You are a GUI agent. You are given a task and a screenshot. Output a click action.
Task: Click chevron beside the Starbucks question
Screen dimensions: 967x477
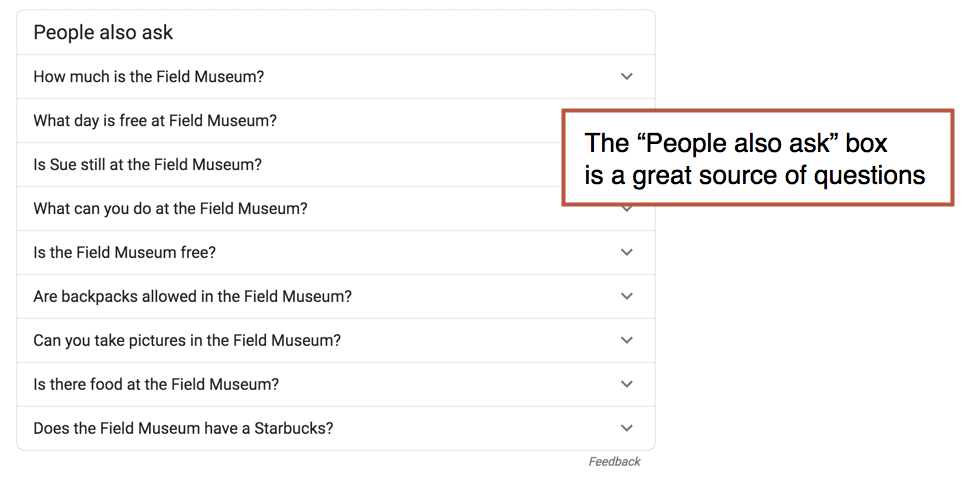(x=627, y=428)
